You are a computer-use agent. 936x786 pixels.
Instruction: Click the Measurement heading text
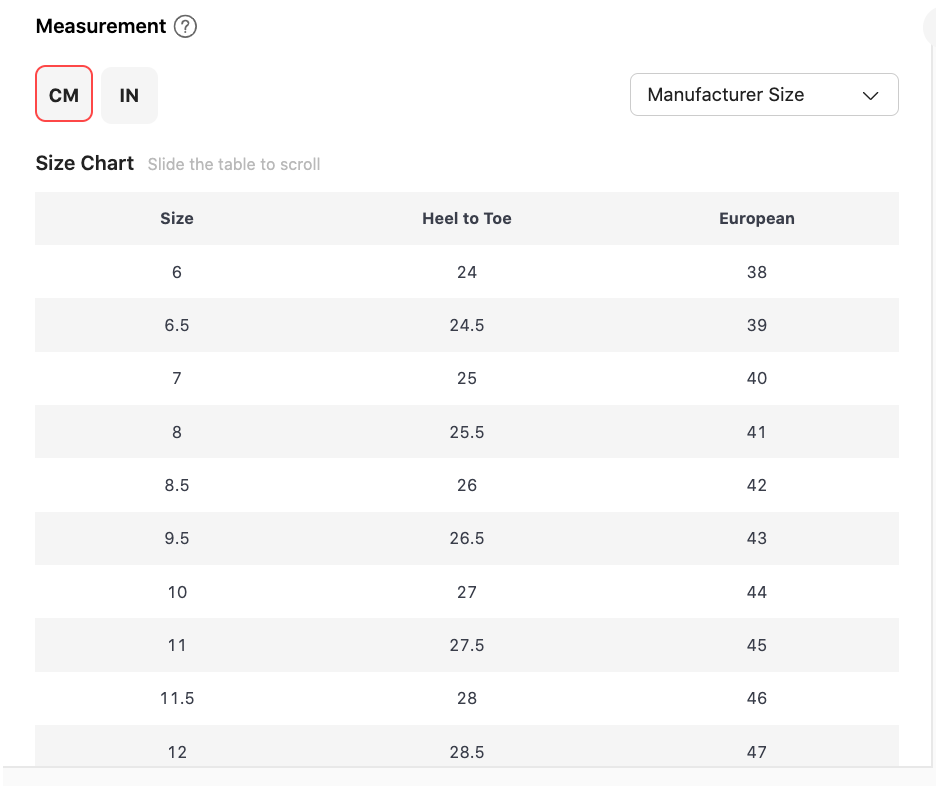coord(101,26)
